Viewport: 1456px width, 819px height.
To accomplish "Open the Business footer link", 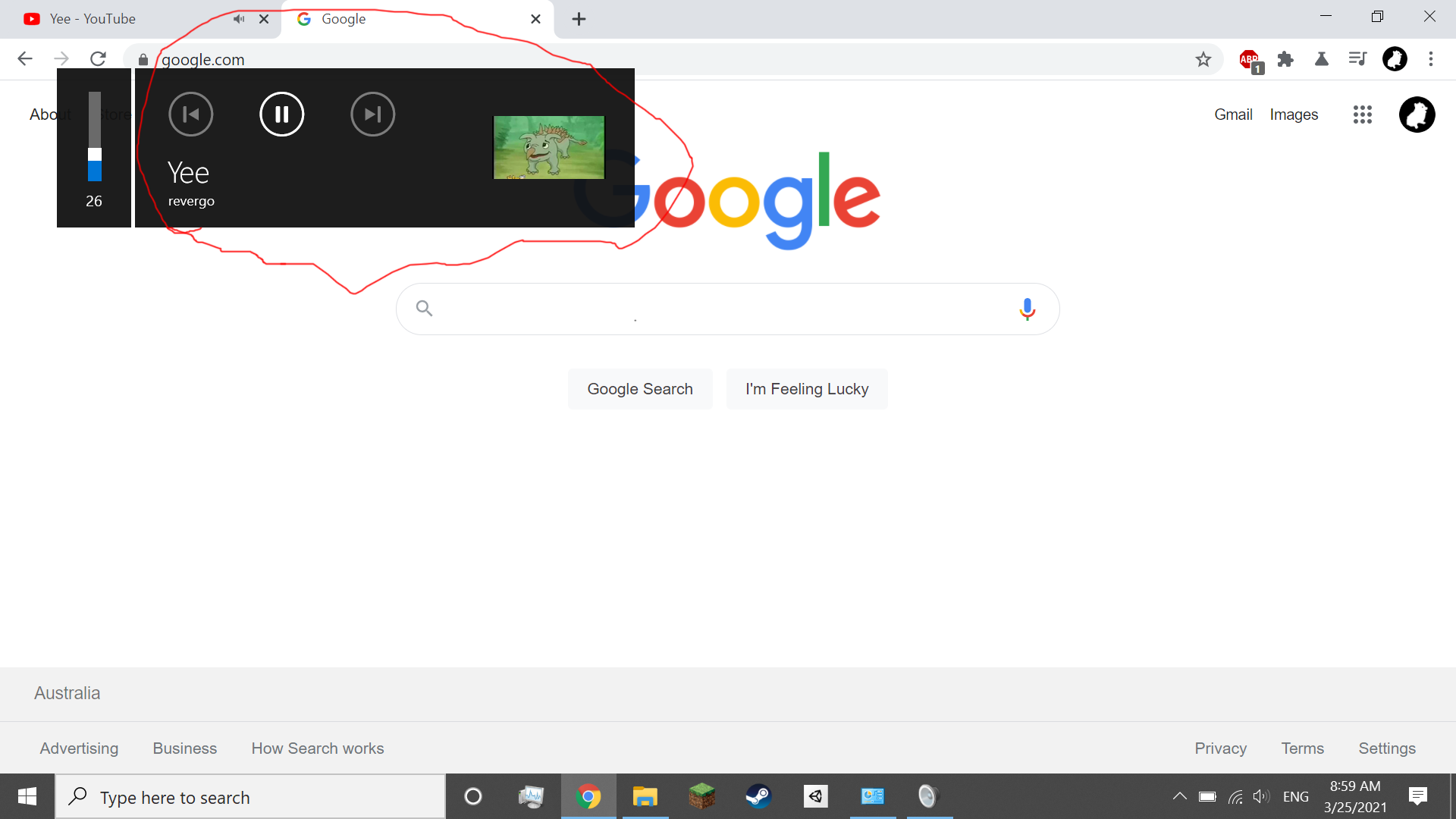I will (184, 748).
